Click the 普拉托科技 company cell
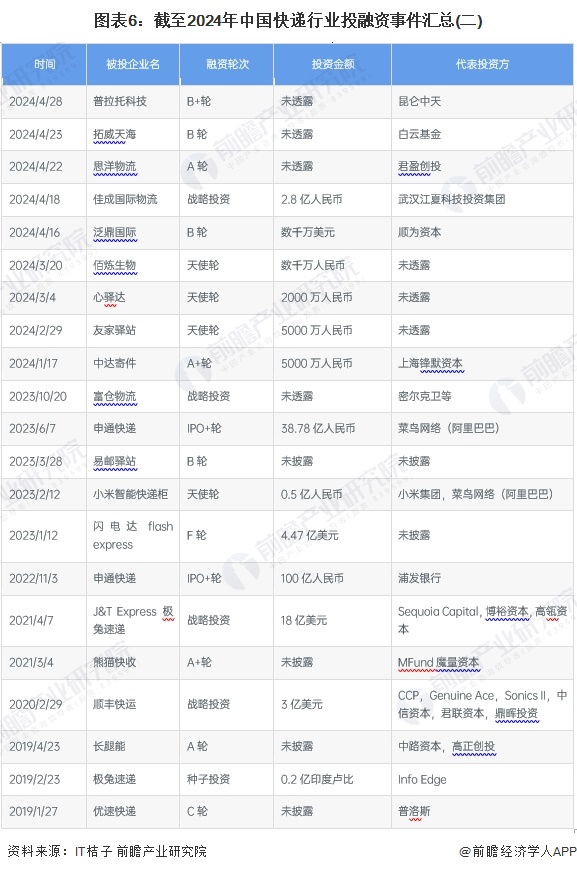 133,102
